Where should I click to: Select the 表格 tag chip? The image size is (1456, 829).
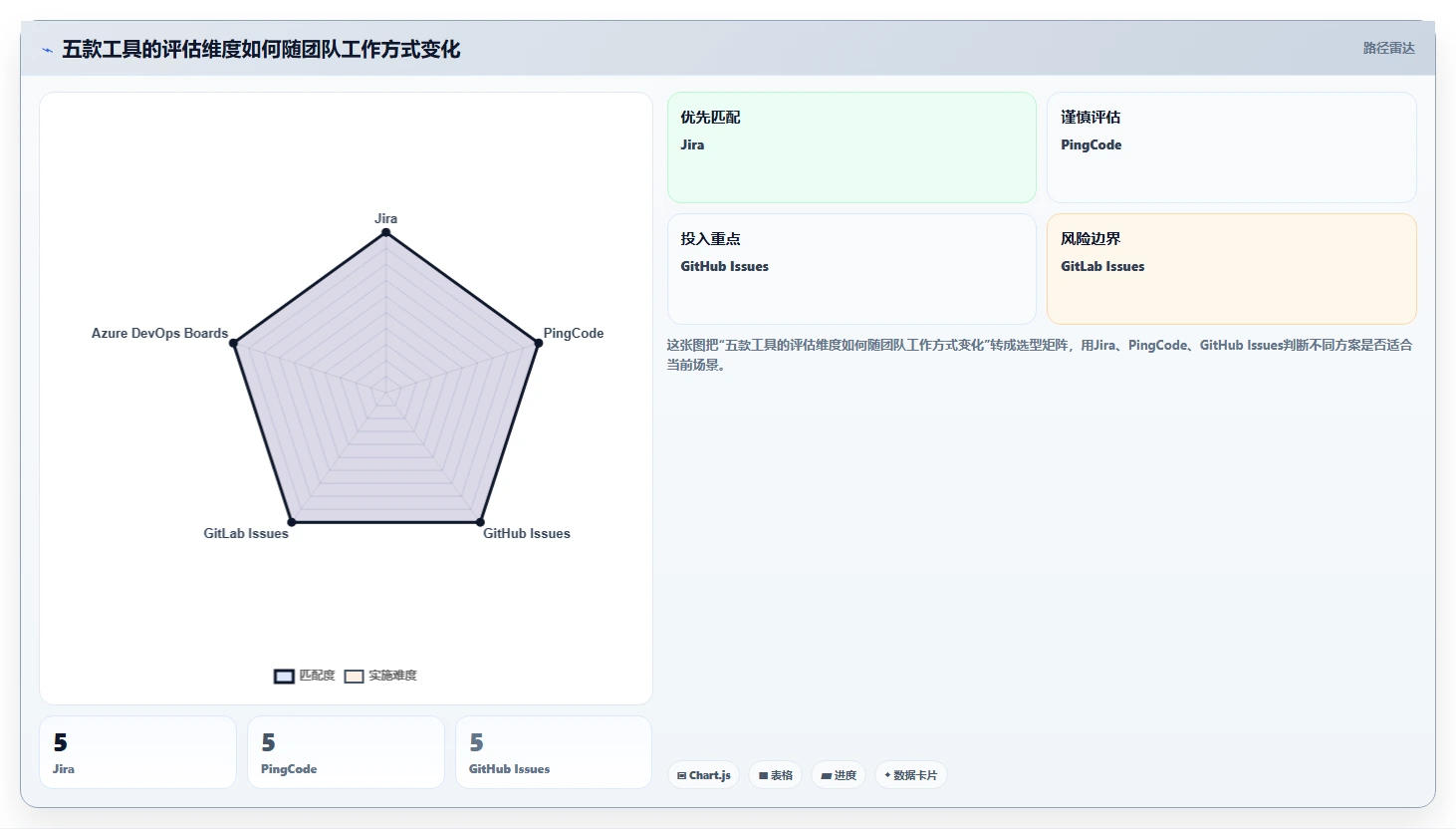(775, 775)
